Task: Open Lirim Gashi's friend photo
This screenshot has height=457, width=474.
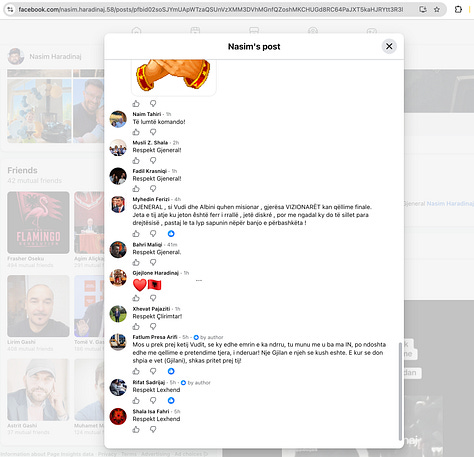Action: (38, 306)
